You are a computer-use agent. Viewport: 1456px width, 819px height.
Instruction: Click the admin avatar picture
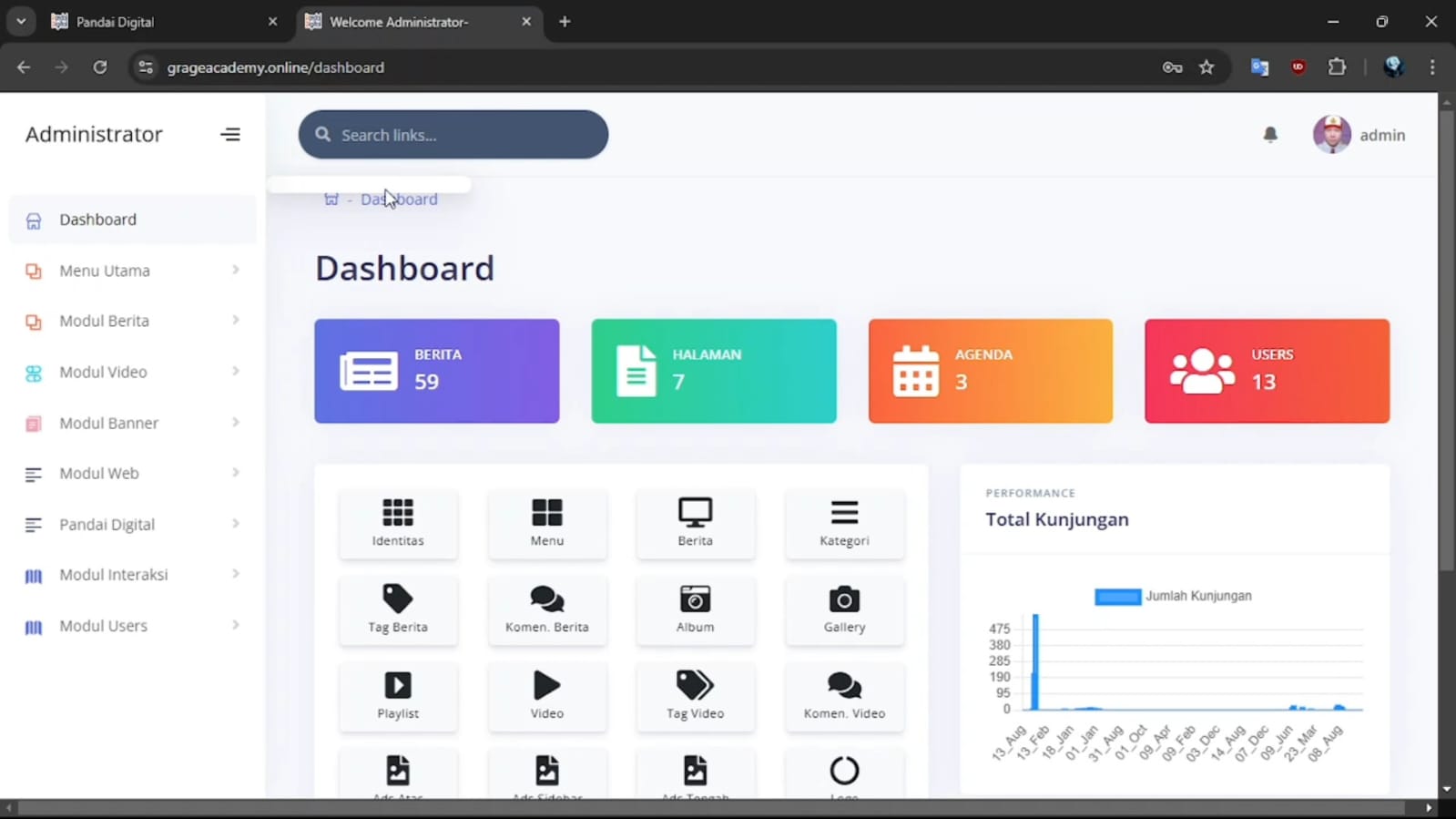pyautogui.click(x=1331, y=135)
